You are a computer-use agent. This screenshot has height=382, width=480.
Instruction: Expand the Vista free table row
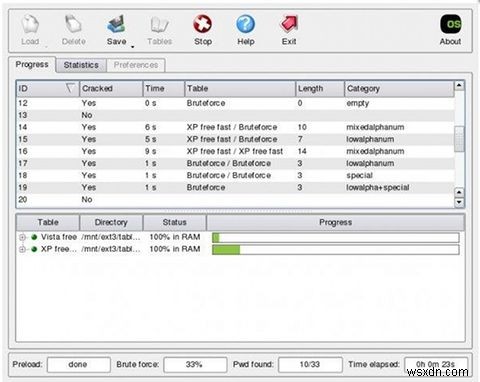pyautogui.click(x=22, y=237)
